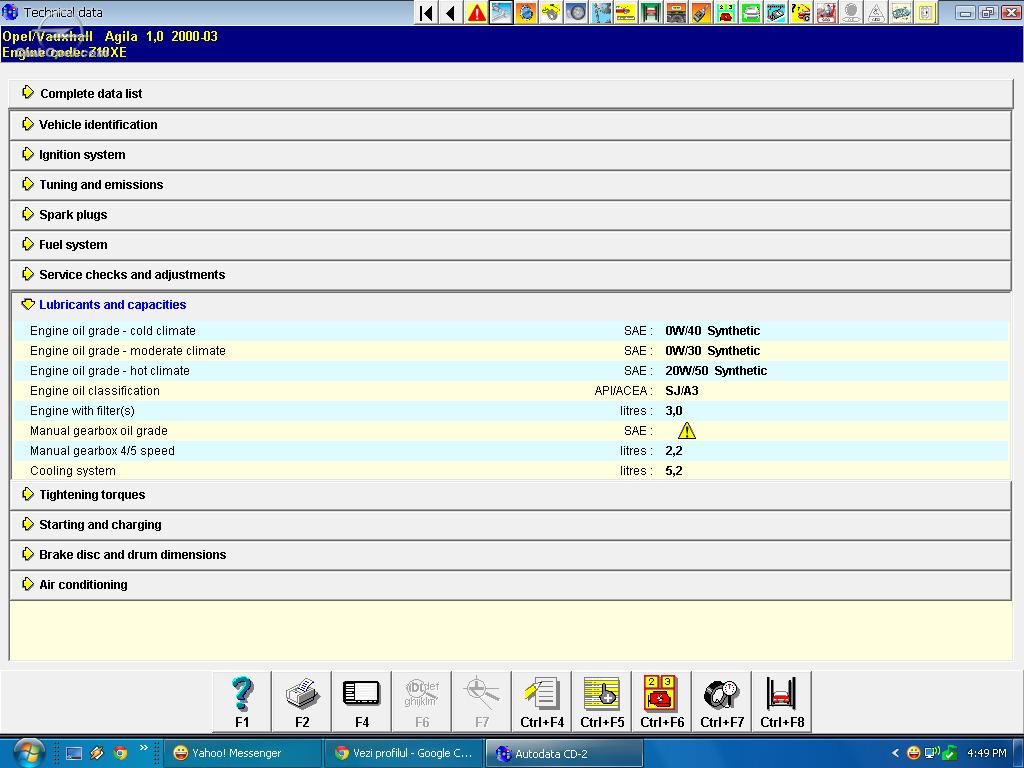1024x768 pixels.
Task: Open the Ctrl+F4 notes pencil button
Action: (542, 701)
